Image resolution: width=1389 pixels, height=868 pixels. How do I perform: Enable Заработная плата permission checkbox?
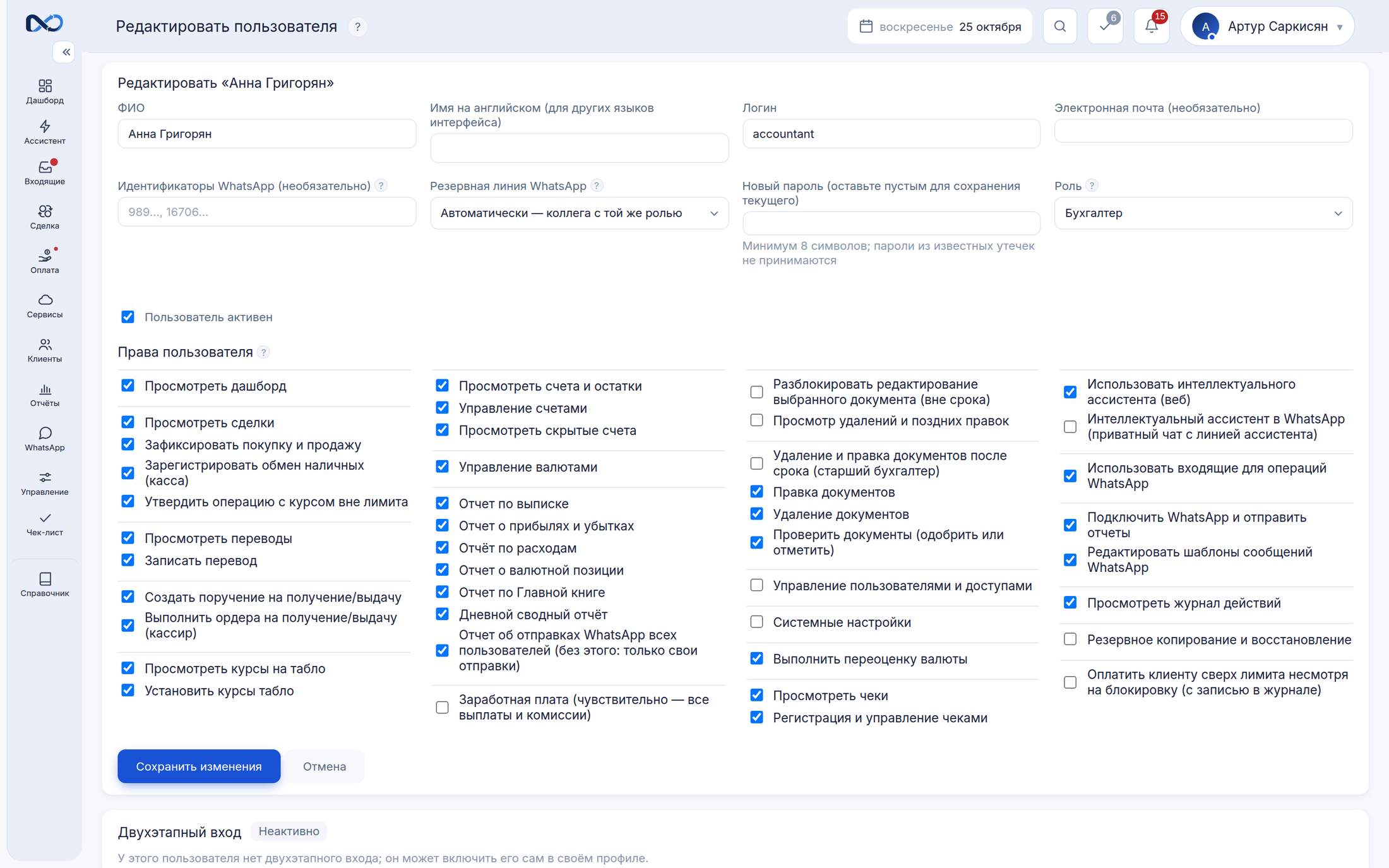442,708
